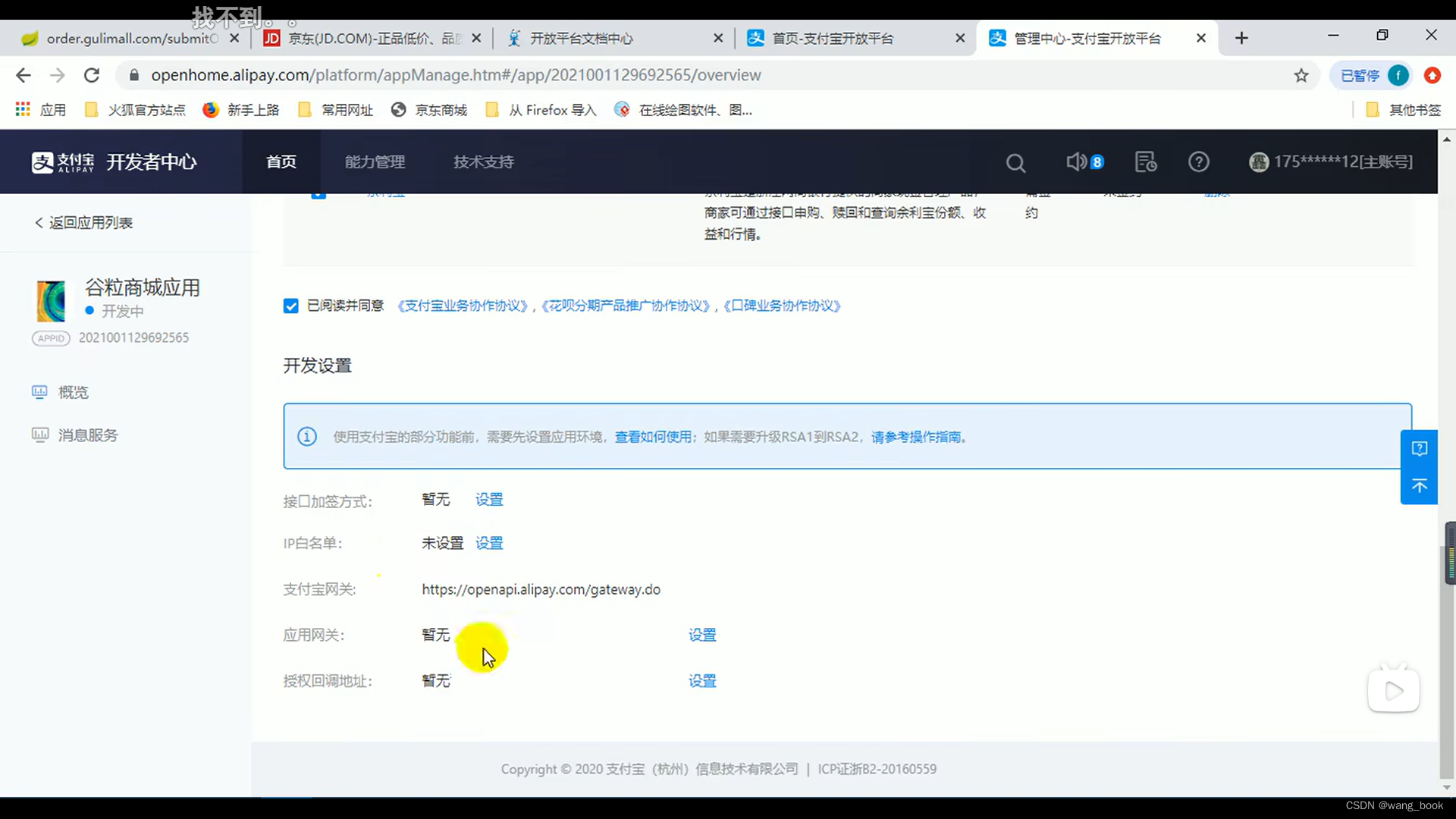This screenshot has height=819, width=1456.
Task: Click 设置 for 应用网关
Action: [x=702, y=635]
